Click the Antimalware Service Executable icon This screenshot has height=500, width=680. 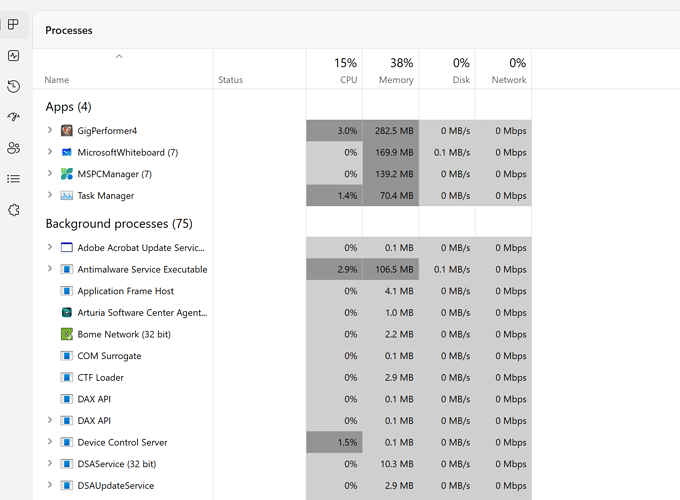click(66, 269)
